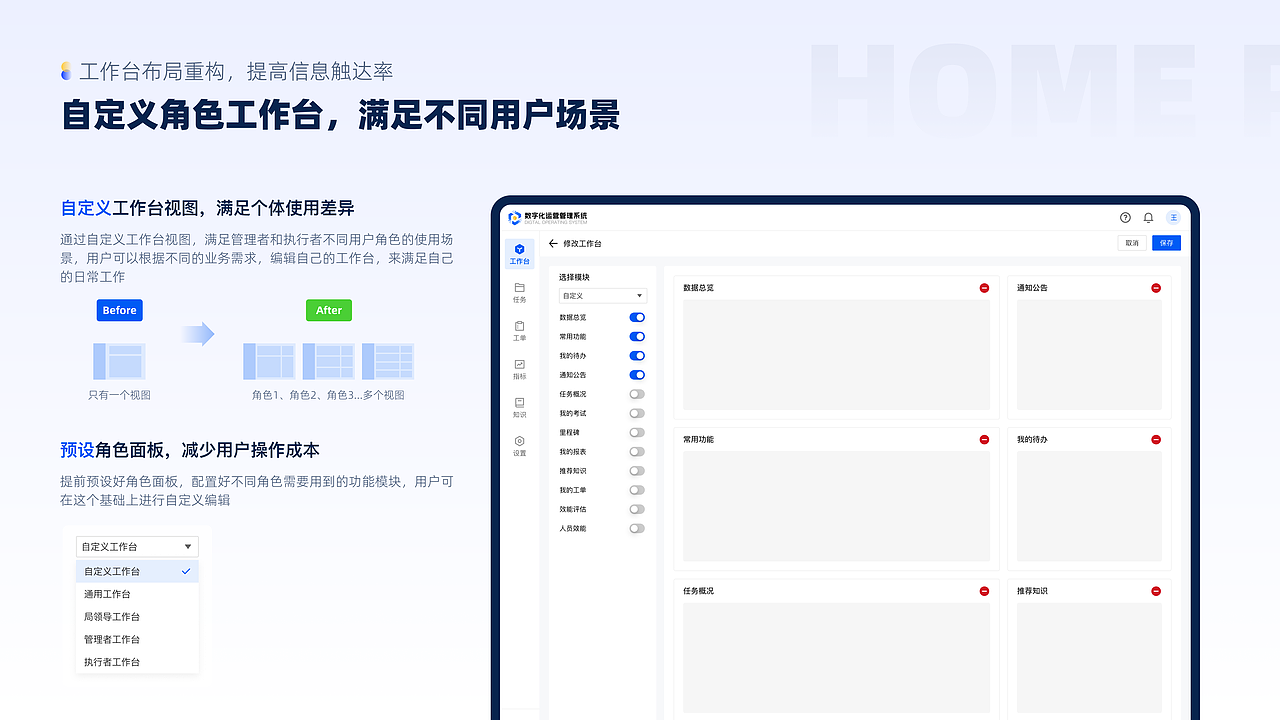Enable the 任务概况 module toggle

pos(637,394)
